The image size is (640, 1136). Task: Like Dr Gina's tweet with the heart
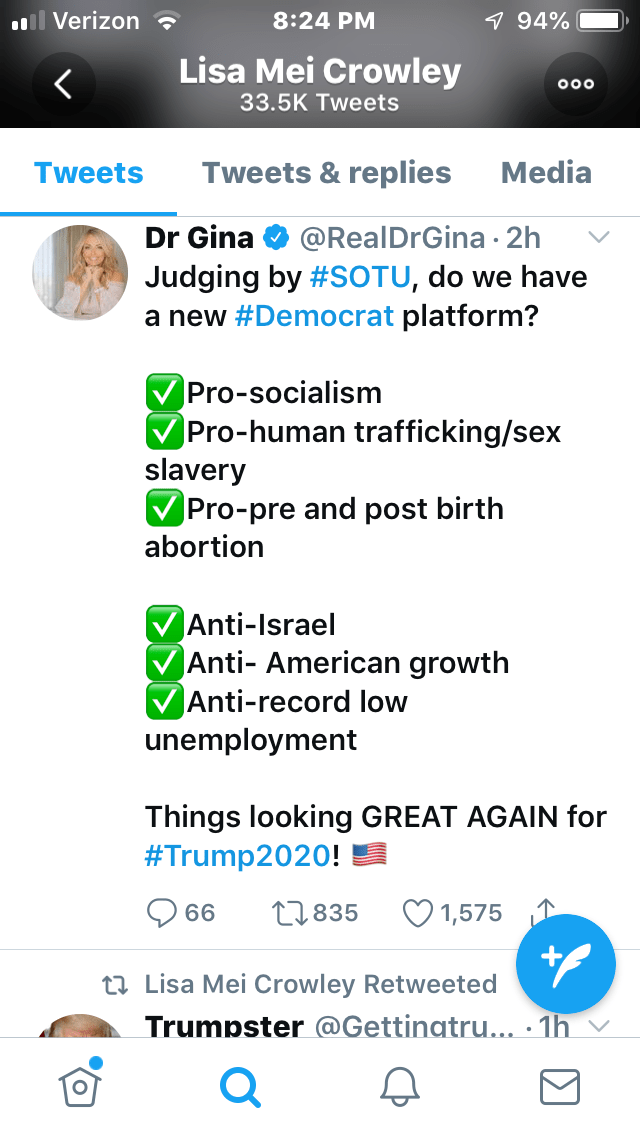[416, 912]
